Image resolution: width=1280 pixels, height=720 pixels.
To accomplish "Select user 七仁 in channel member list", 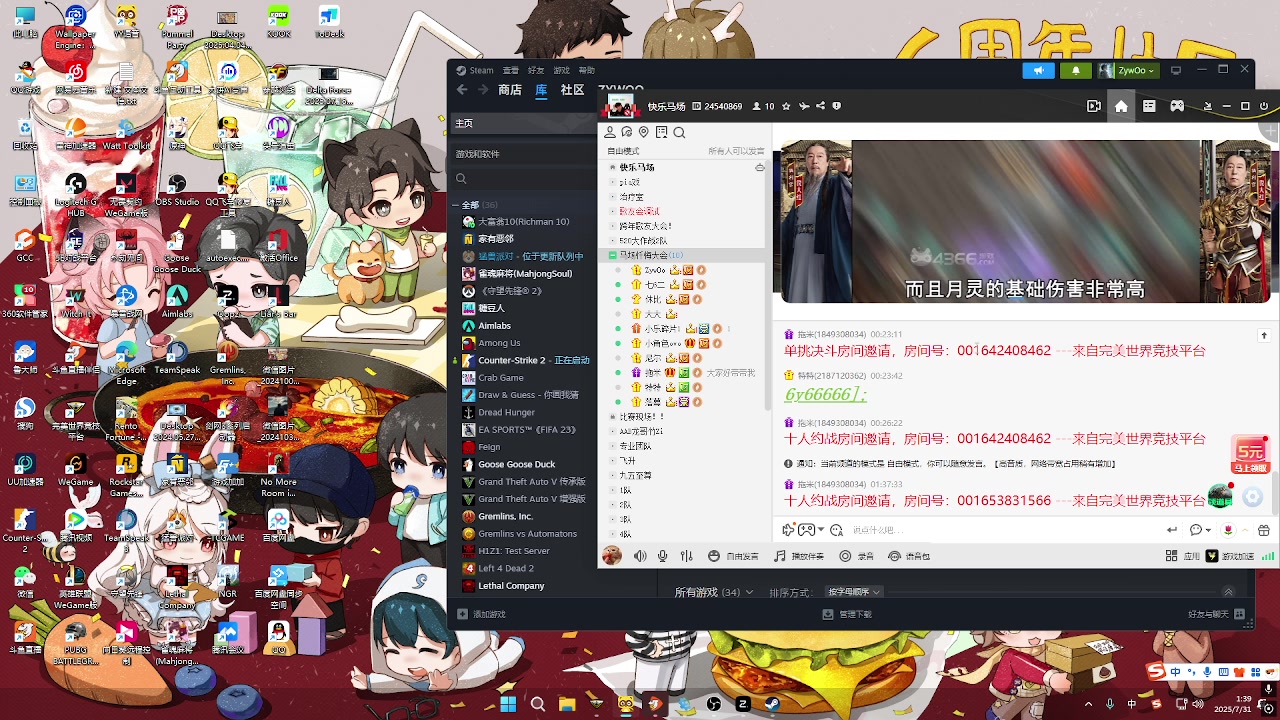I will (656, 285).
